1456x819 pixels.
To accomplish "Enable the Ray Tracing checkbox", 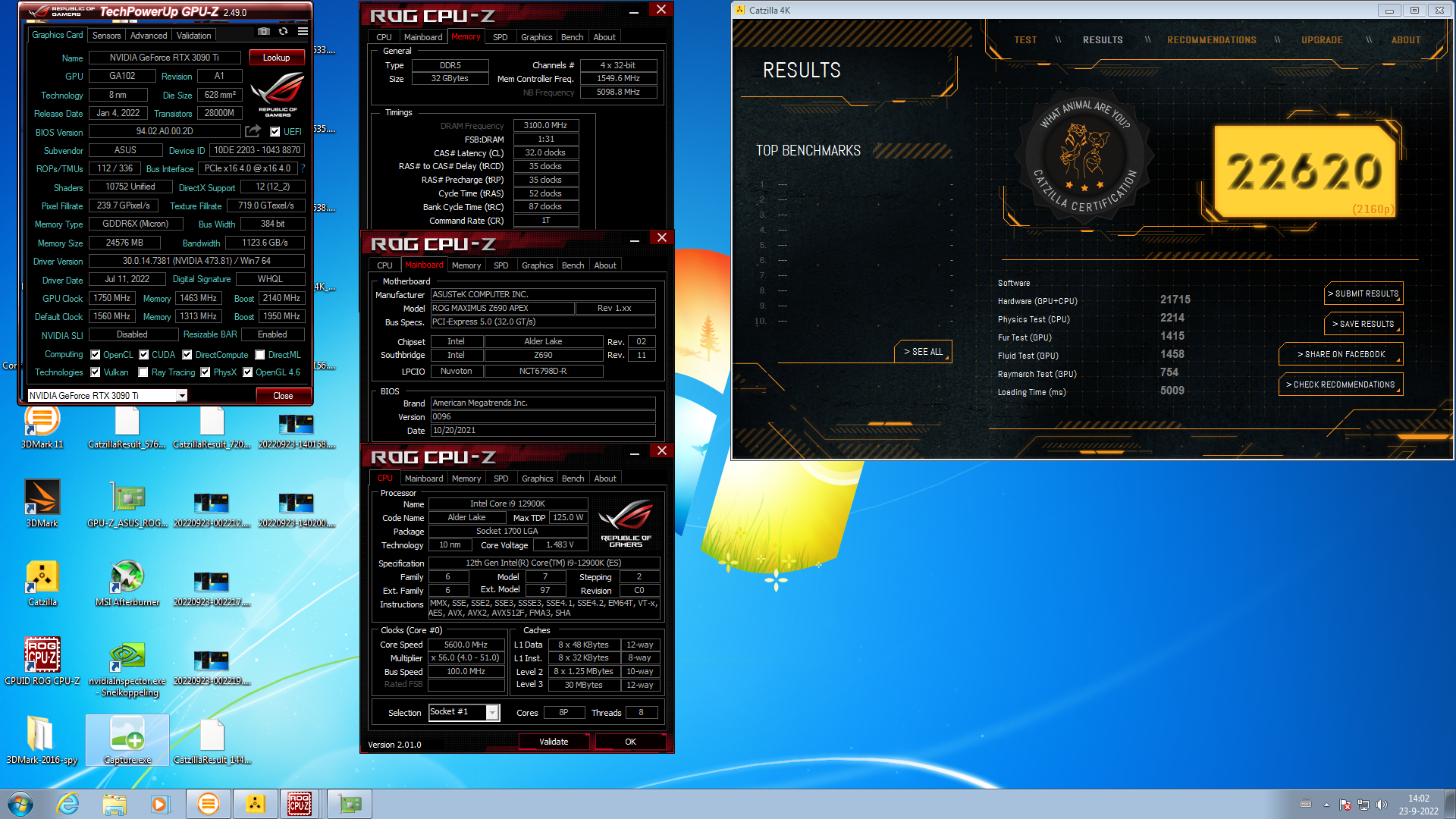I will coord(143,372).
